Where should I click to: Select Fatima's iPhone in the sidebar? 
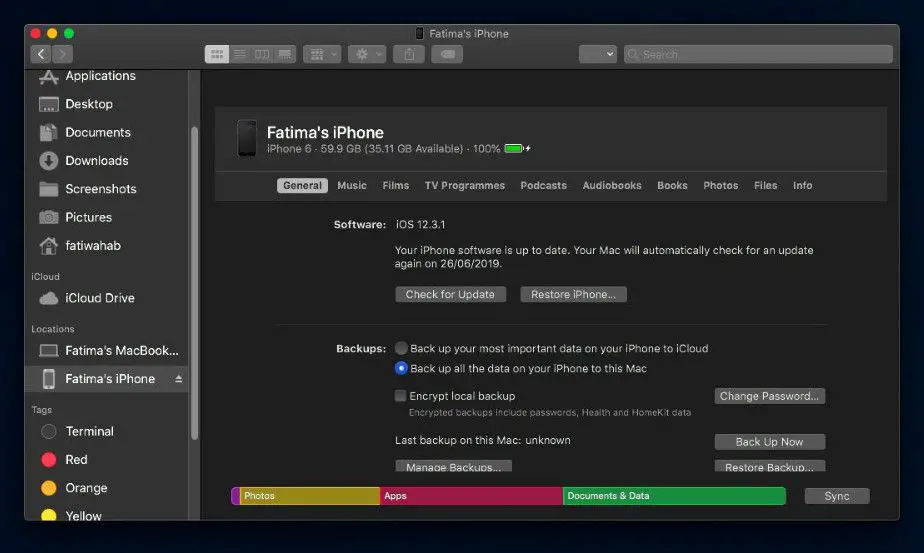click(x=107, y=379)
